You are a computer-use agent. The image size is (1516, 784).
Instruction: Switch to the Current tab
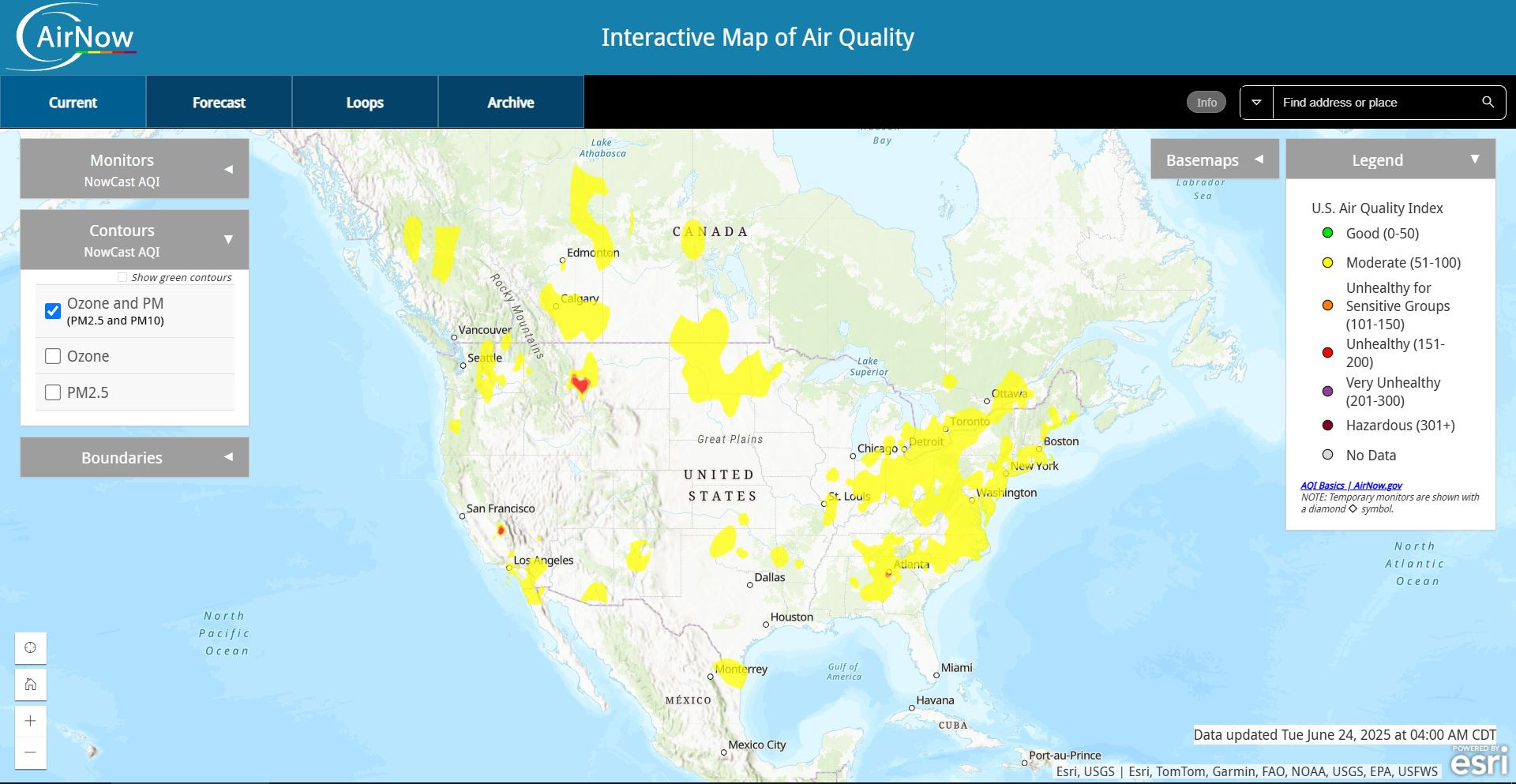(73, 102)
